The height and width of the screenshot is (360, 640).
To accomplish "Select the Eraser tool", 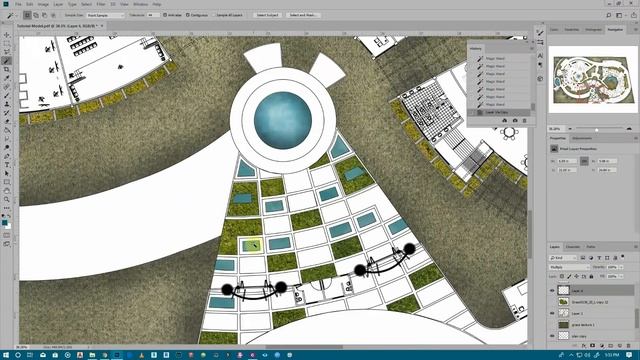I will point(7,122).
